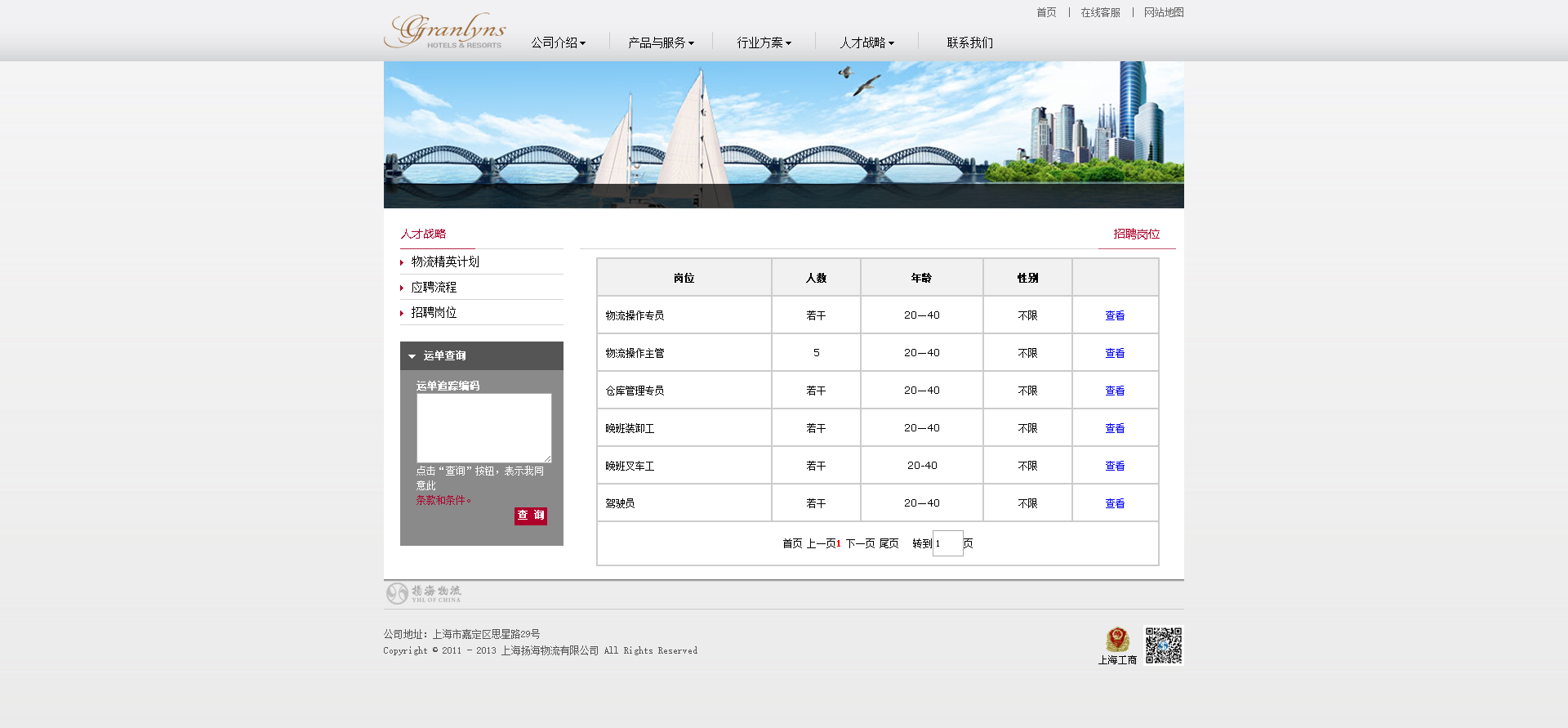Click the QR code image in footer
The height and width of the screenshot is (728, 1568).
(1163, 645)
